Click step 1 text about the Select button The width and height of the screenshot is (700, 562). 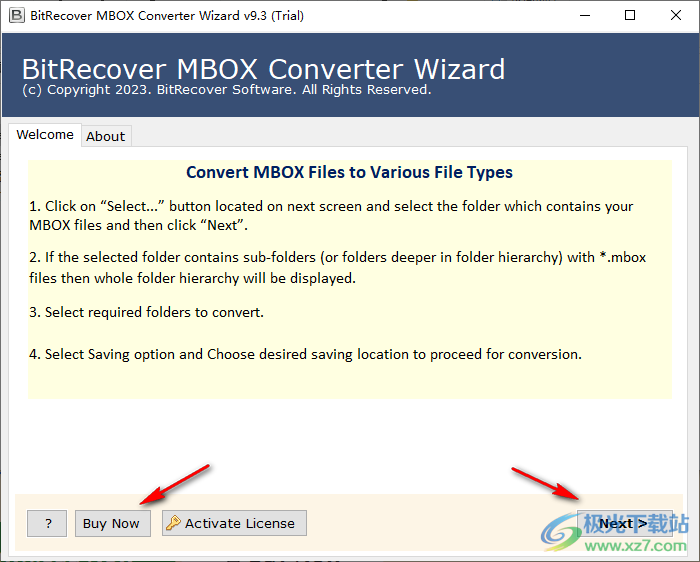pyautogui.click(x=331, y=216)
